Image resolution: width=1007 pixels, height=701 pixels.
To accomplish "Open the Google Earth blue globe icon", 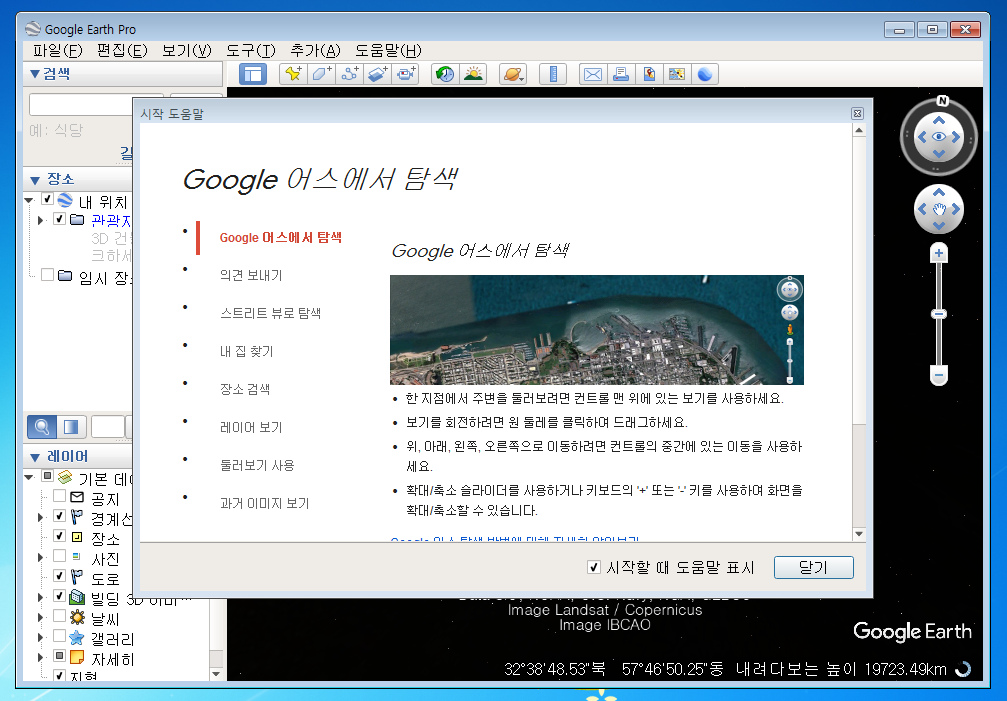I will click(x=705, y=74).
